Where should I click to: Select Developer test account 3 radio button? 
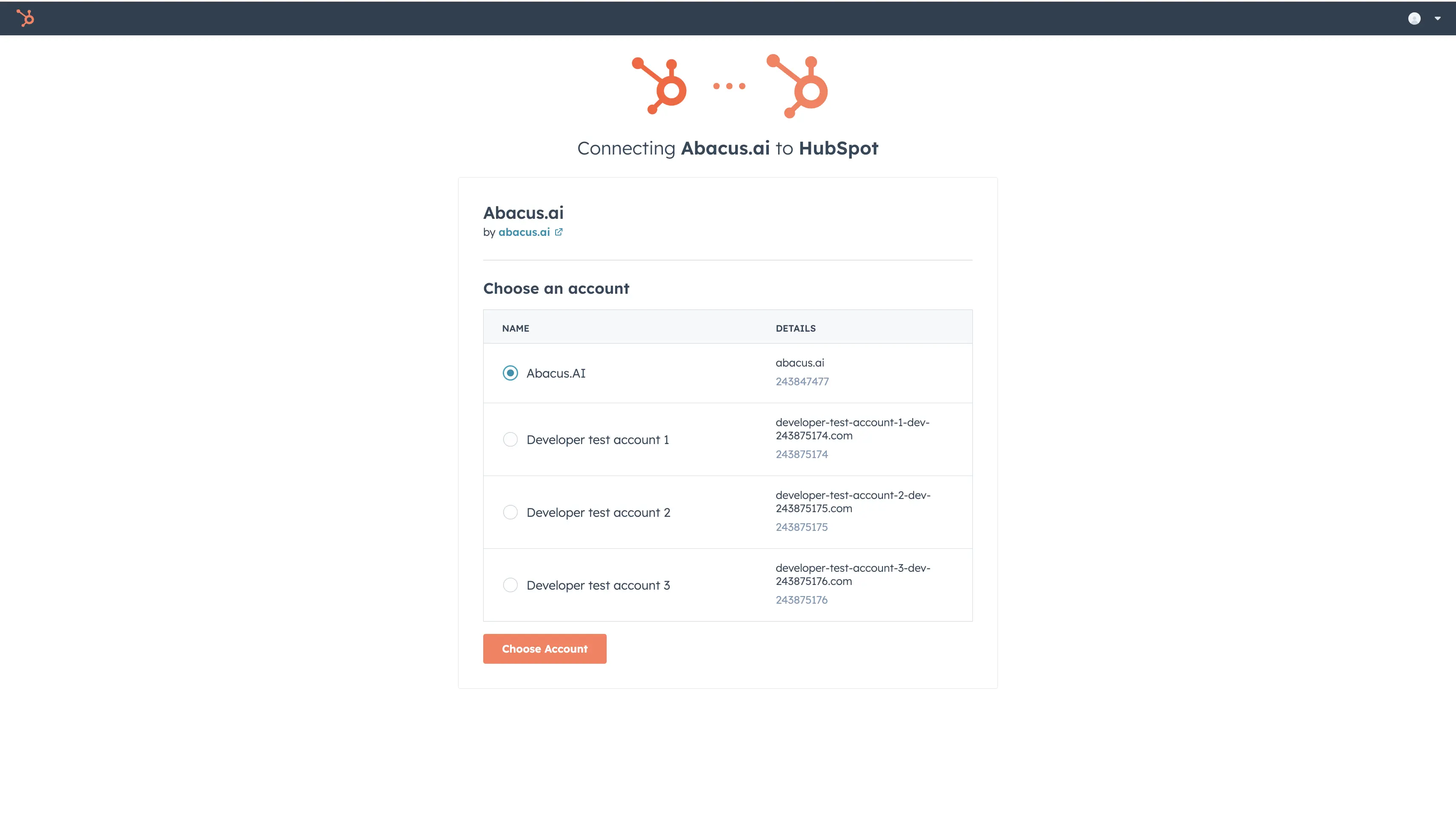(510, 585)
